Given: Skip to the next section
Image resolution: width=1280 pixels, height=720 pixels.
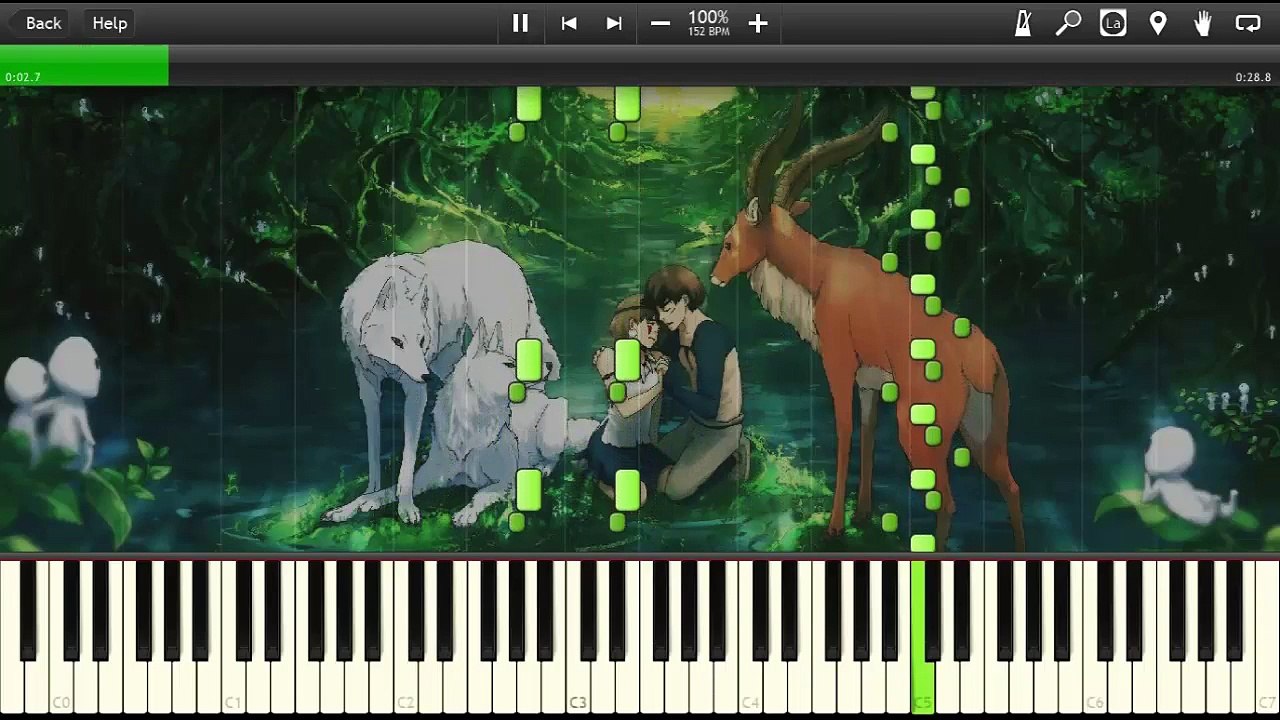Looking at the screenshot, I should pos(614,23).
